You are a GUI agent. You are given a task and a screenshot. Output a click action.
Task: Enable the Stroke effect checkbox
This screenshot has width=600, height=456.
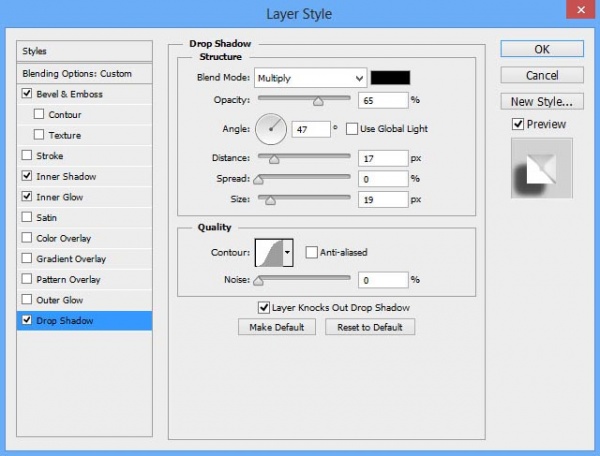pos(27,155)
